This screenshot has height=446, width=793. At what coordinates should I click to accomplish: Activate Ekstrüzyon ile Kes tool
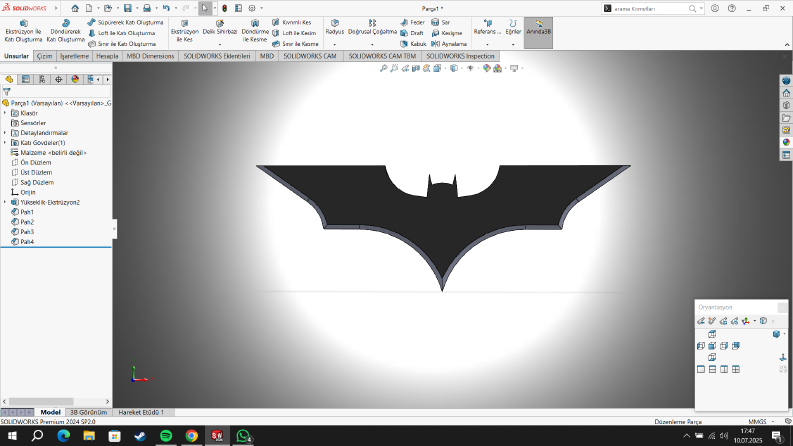(x=185, y=31)
